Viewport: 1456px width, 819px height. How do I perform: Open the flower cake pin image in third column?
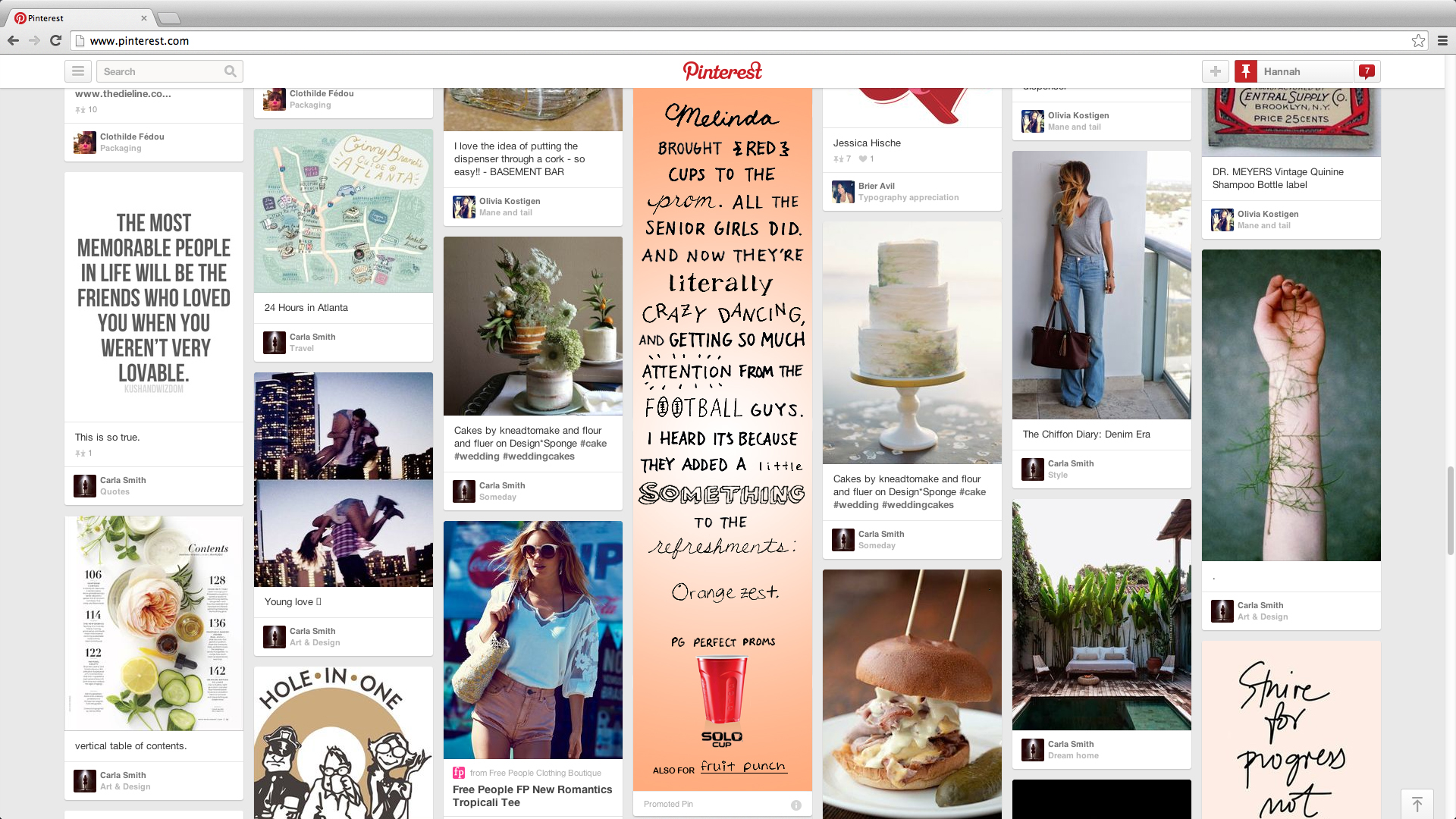tap(533, 326)
